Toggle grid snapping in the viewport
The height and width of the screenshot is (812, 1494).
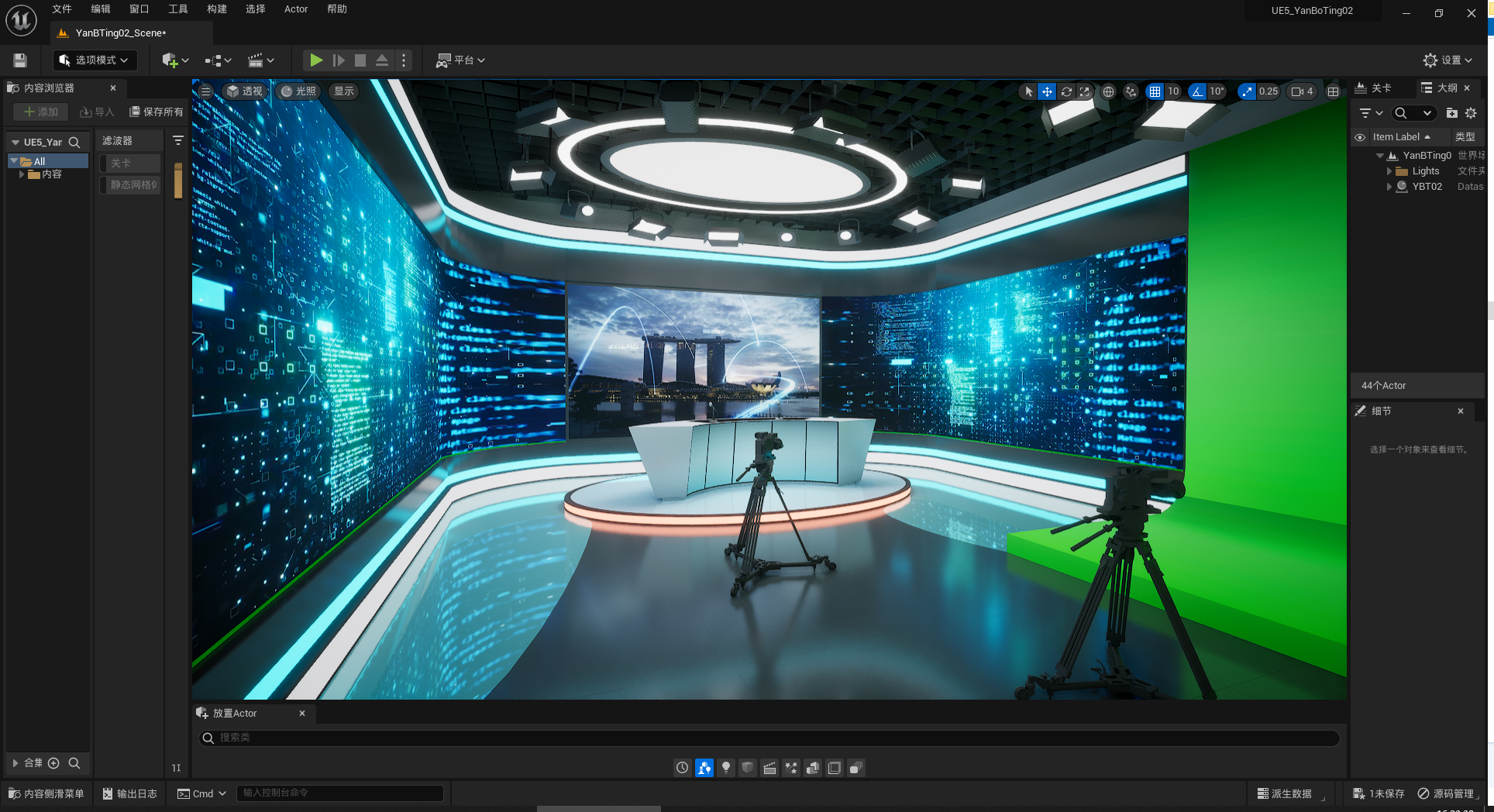point(1155,91)
